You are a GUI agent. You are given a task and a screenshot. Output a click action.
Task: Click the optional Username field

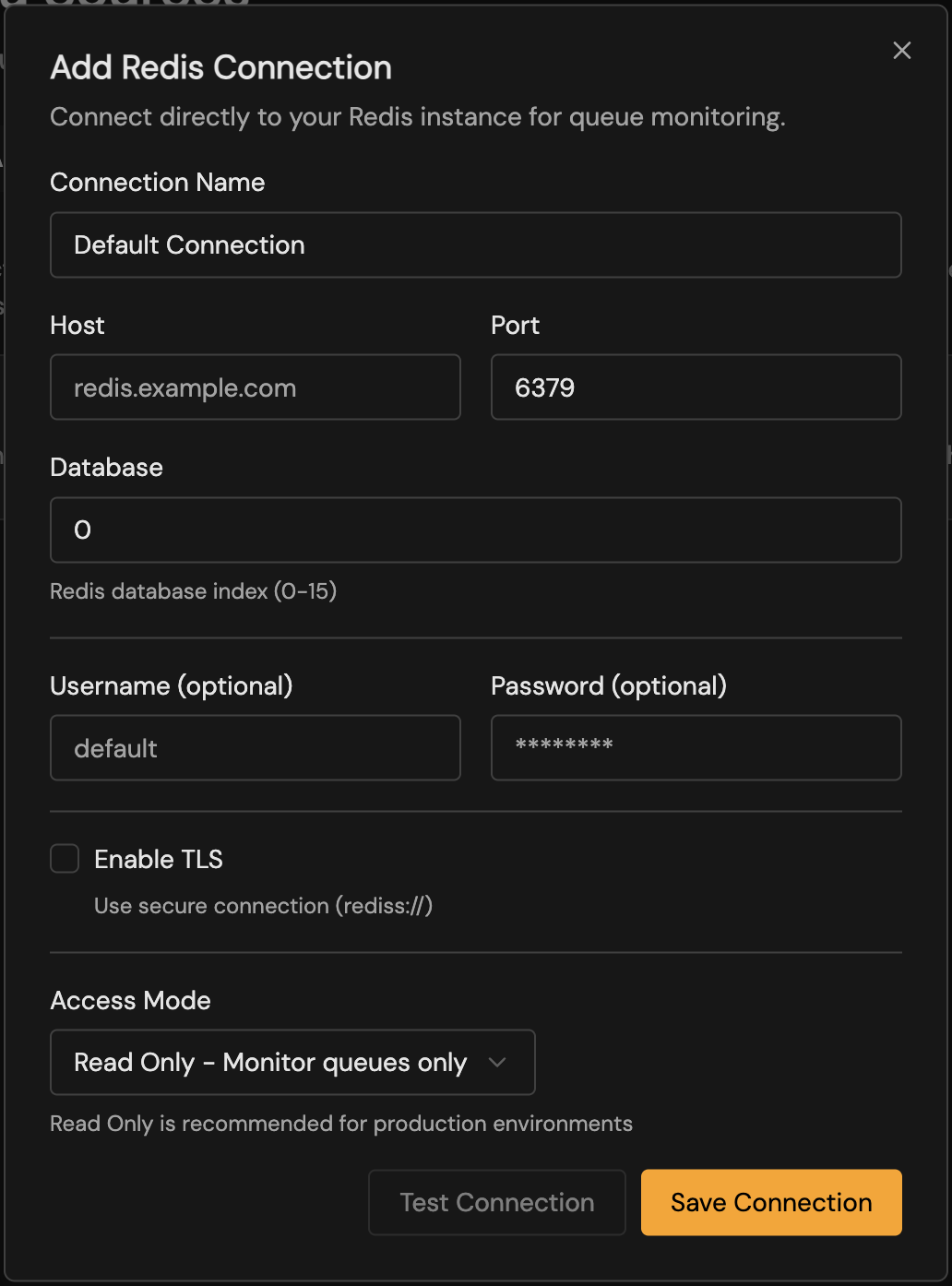coord(255,747)
